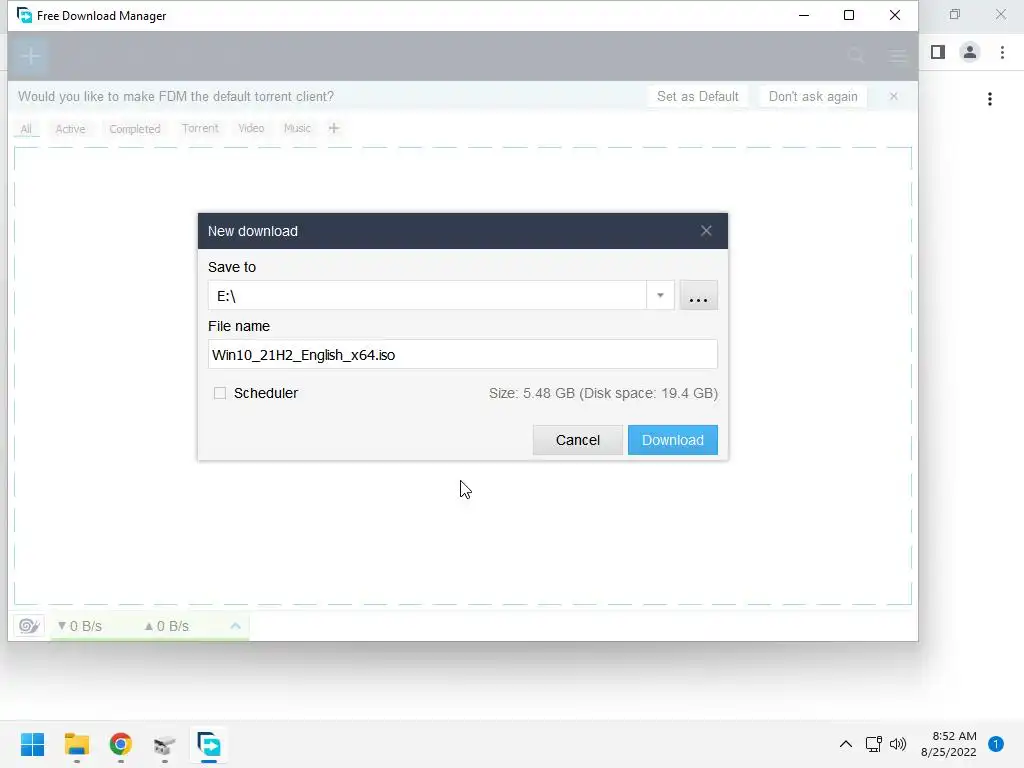Add a new filter tab with plus
Image resolution: width=1024 pixels, height=768 pixels.
coord(334,128)
